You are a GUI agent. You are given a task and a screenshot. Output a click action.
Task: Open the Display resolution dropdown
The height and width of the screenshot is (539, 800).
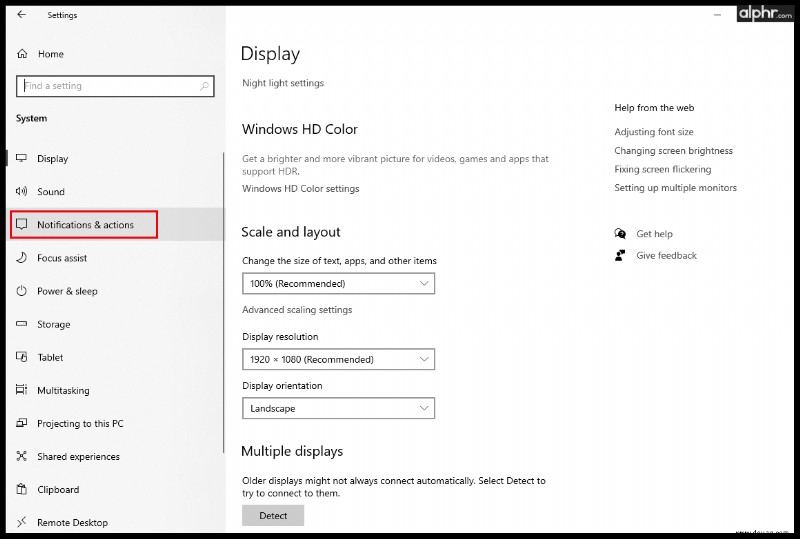(x=338, y=359)
